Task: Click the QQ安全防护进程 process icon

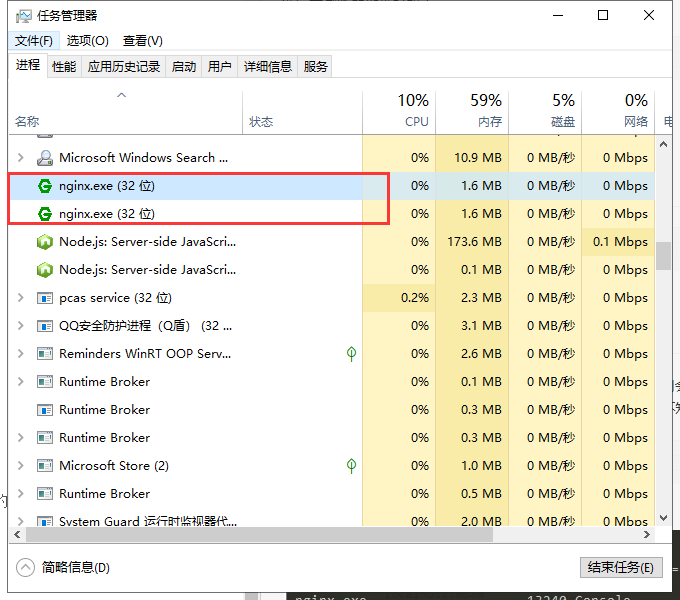Action: coord(45,326)
